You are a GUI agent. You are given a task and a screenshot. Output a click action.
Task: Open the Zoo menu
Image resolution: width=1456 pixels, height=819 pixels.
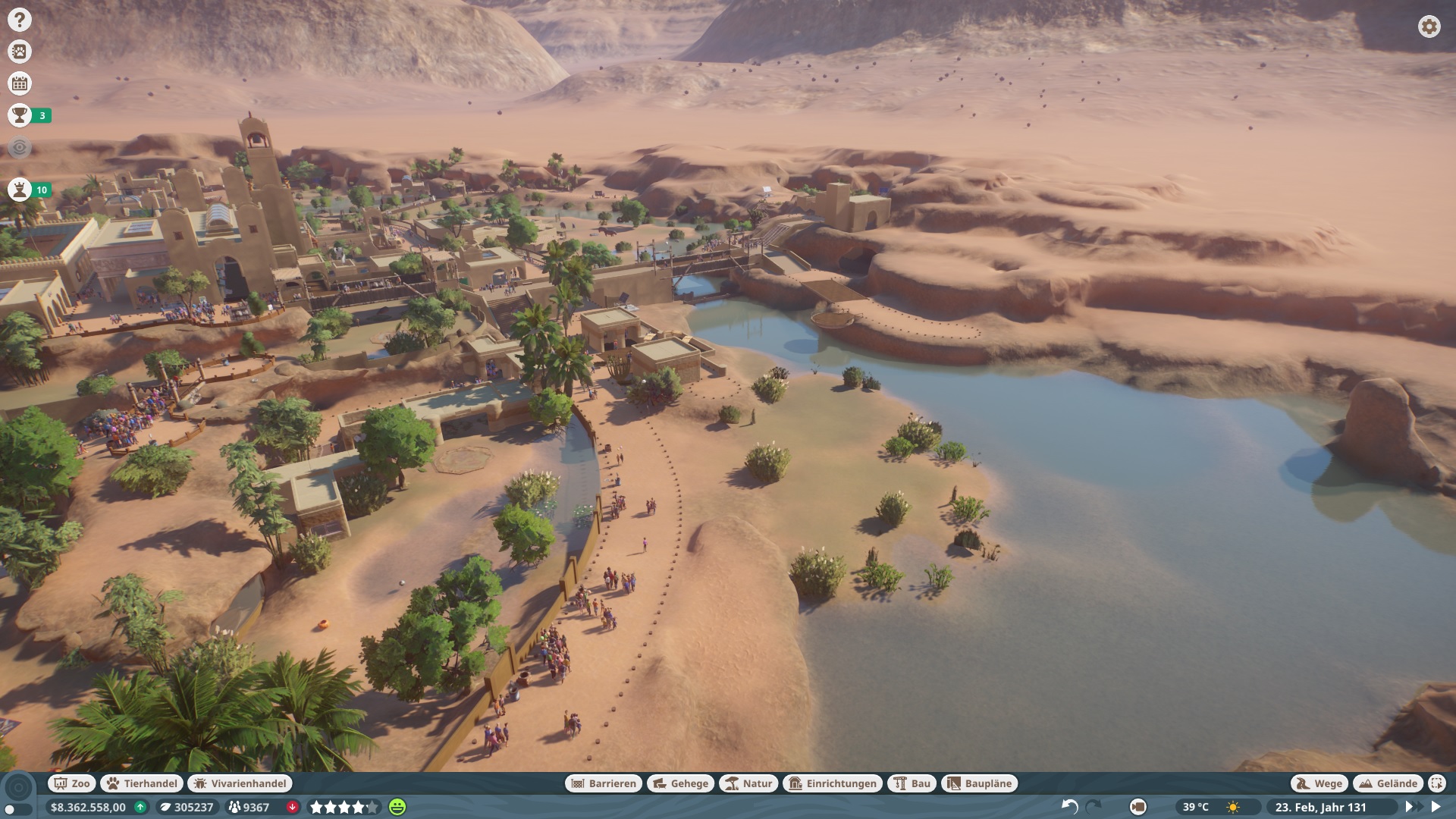72,783
